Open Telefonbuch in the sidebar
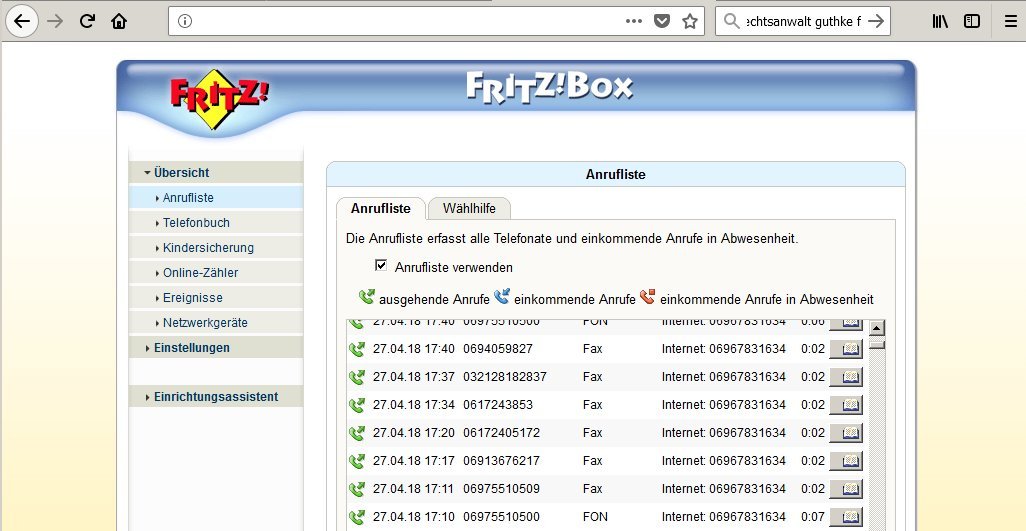Screen dimensions: 1026x531 [216, 222]
